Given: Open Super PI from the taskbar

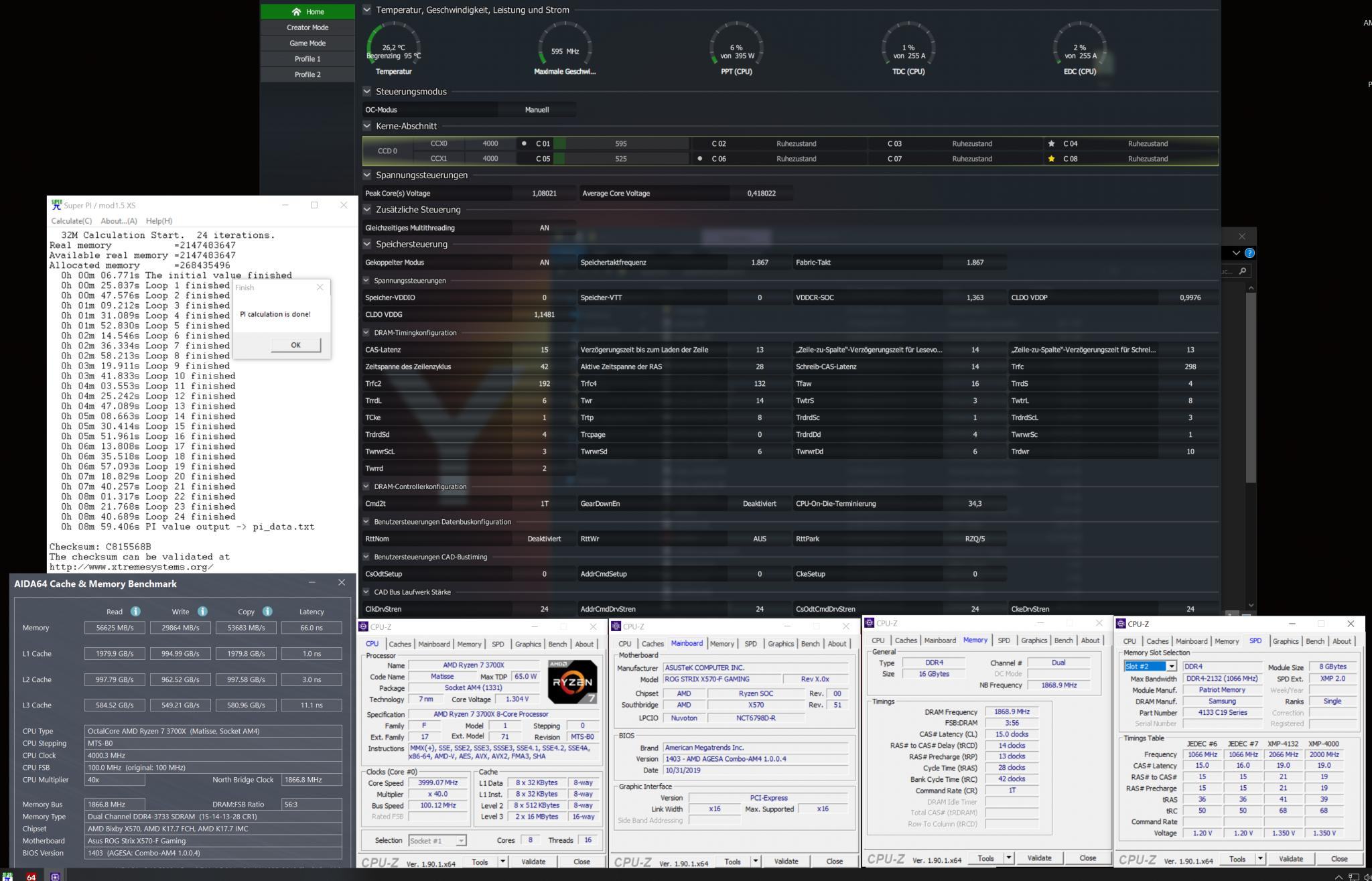Looking at the screenshot, I should 7,876.
